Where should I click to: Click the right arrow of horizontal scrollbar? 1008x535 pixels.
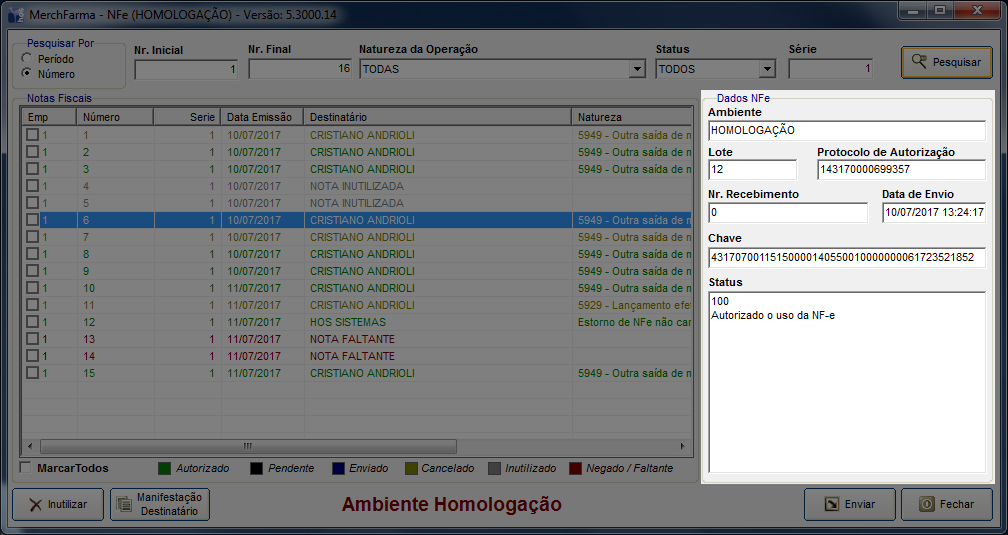683,446
